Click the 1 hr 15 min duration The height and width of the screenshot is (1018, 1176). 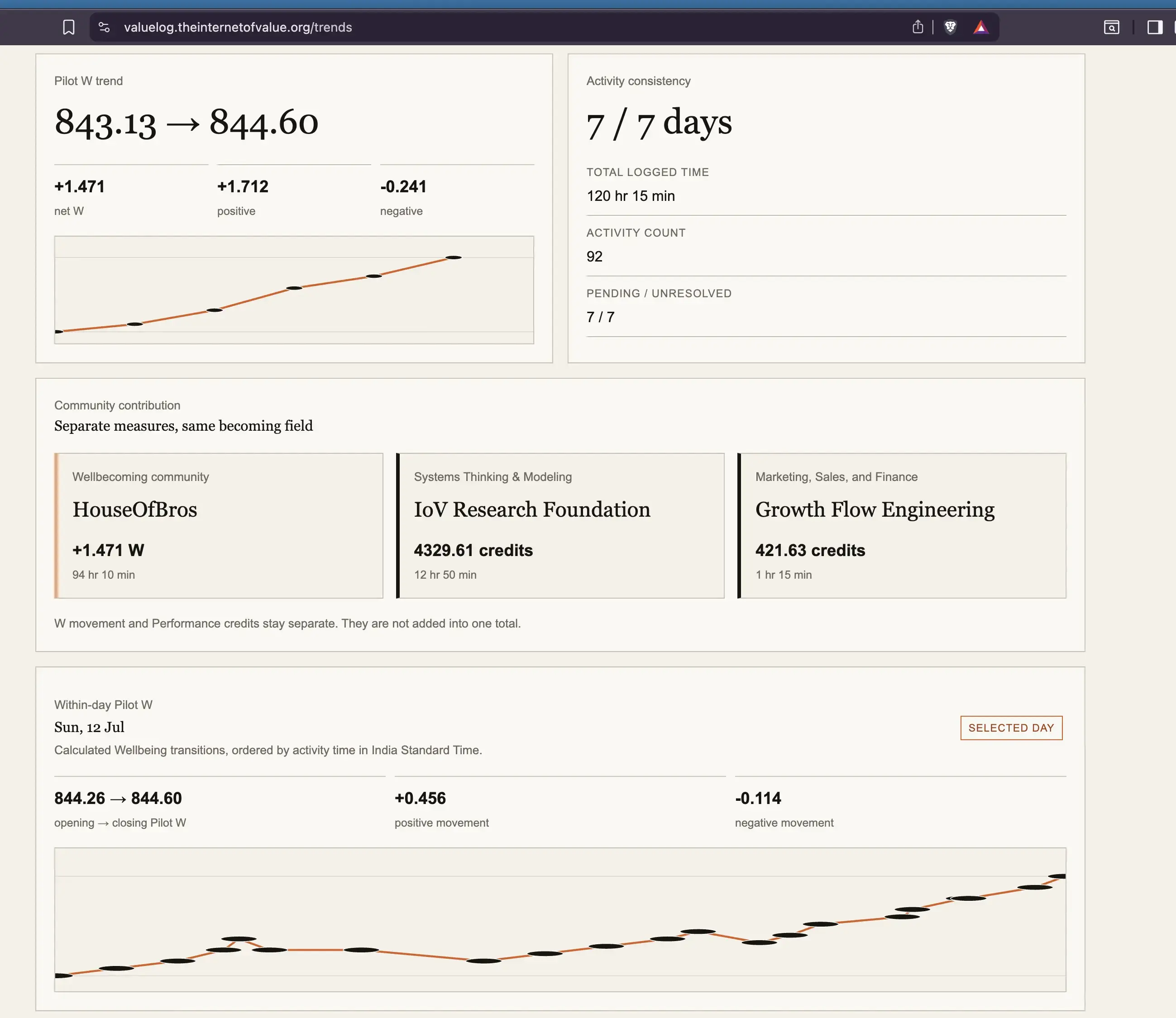click(x=783, y=575)
